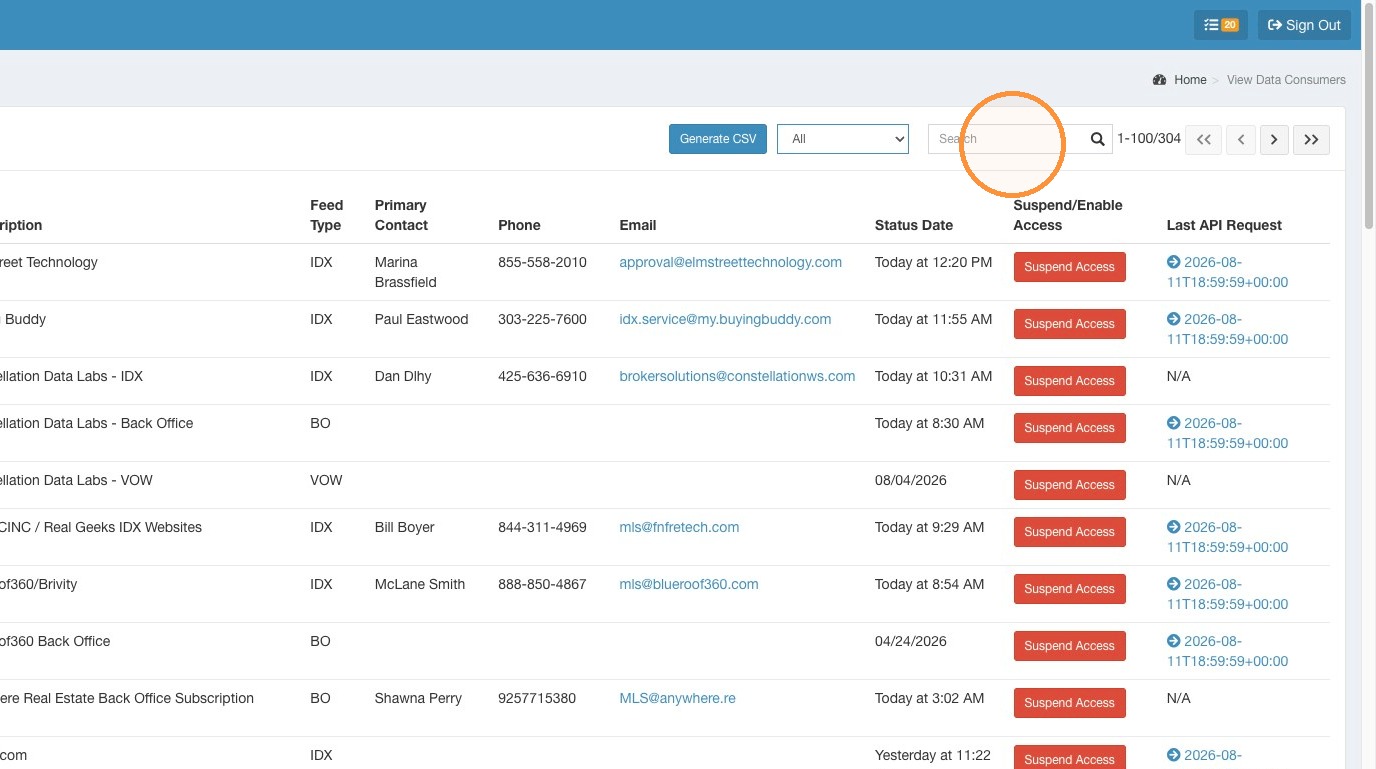Open the All filter dropdown
This screenshot has height=769, width=1376.
[843, 139]
